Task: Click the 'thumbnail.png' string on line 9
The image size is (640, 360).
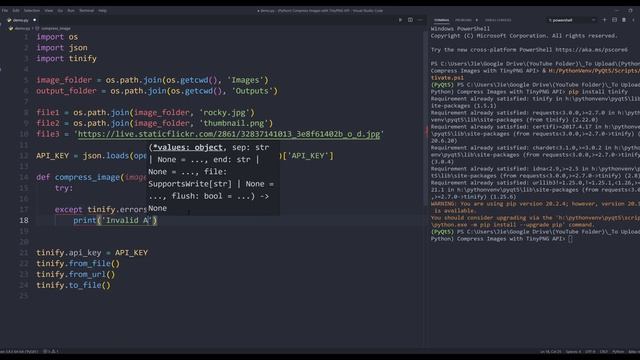Action: click(236, 123)
